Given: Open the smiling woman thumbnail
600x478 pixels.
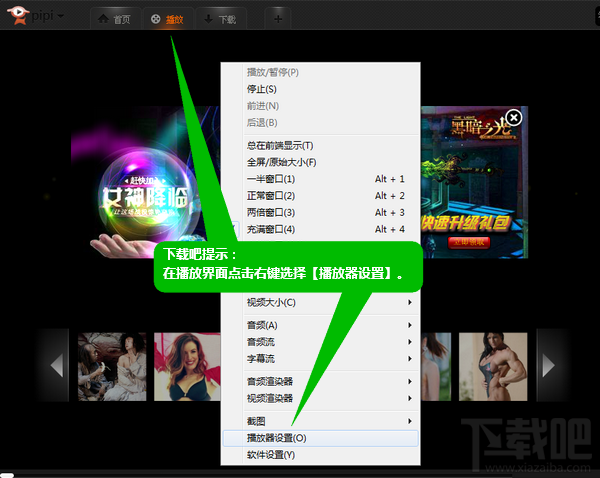Looking at the screenshot, I should tap(187, 367).
